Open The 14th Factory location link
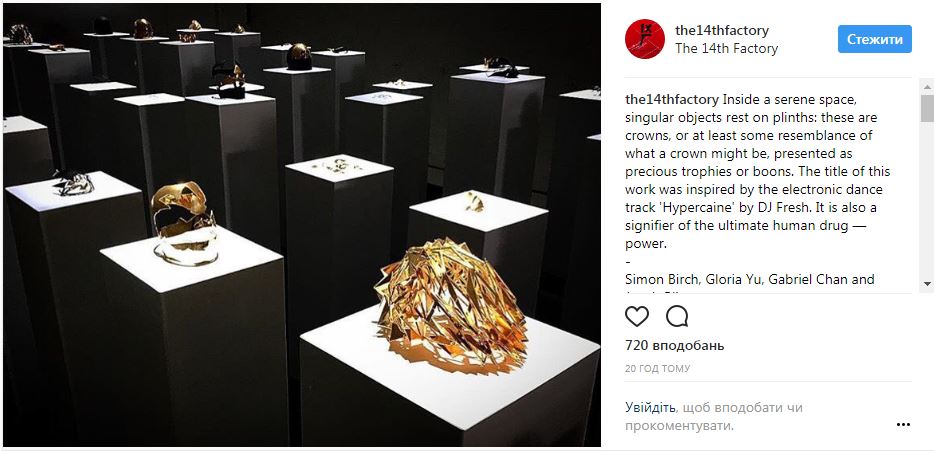934x451 pixels. [726, 49]
